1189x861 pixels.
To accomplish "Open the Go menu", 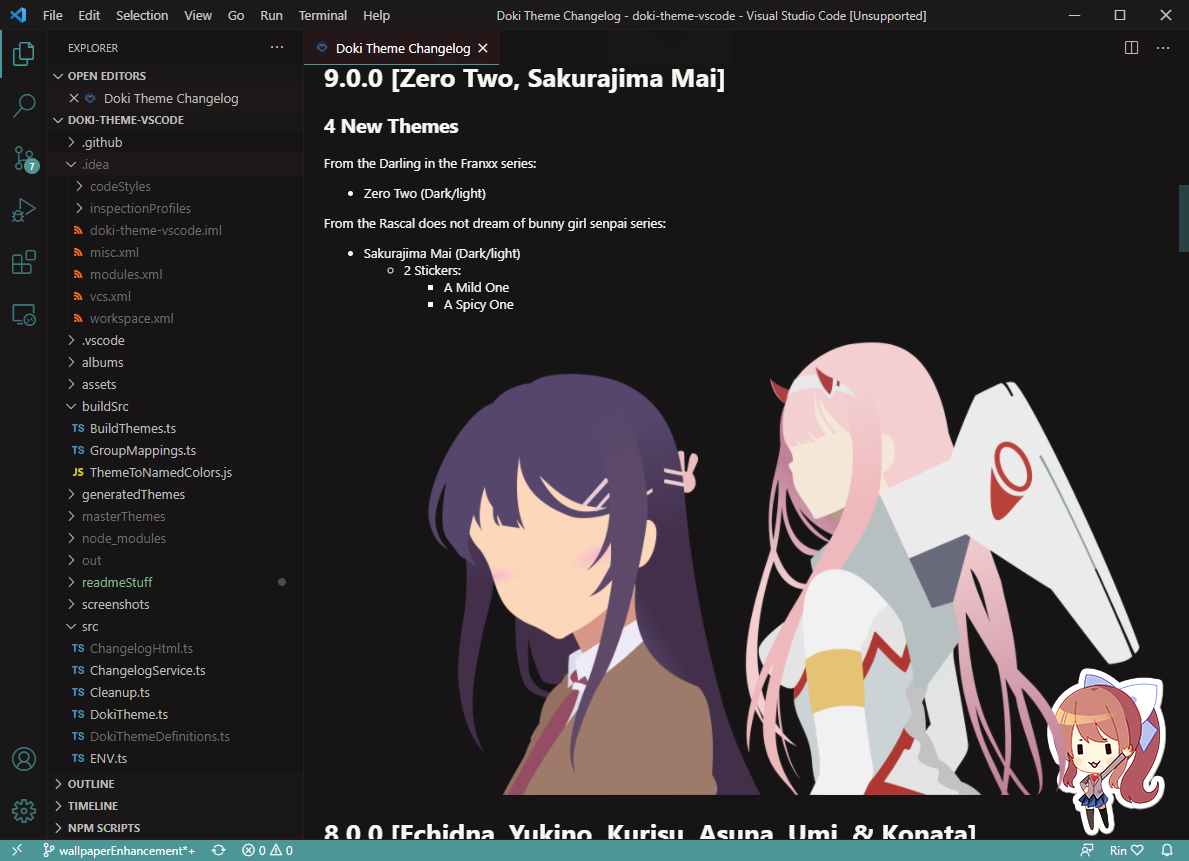I will point(236,15).
